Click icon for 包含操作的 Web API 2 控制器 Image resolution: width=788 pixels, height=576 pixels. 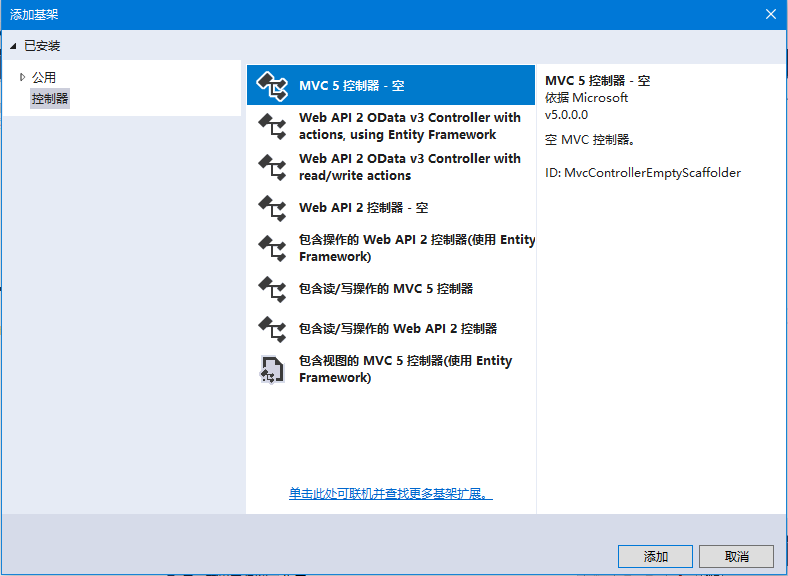click(272, 248)
